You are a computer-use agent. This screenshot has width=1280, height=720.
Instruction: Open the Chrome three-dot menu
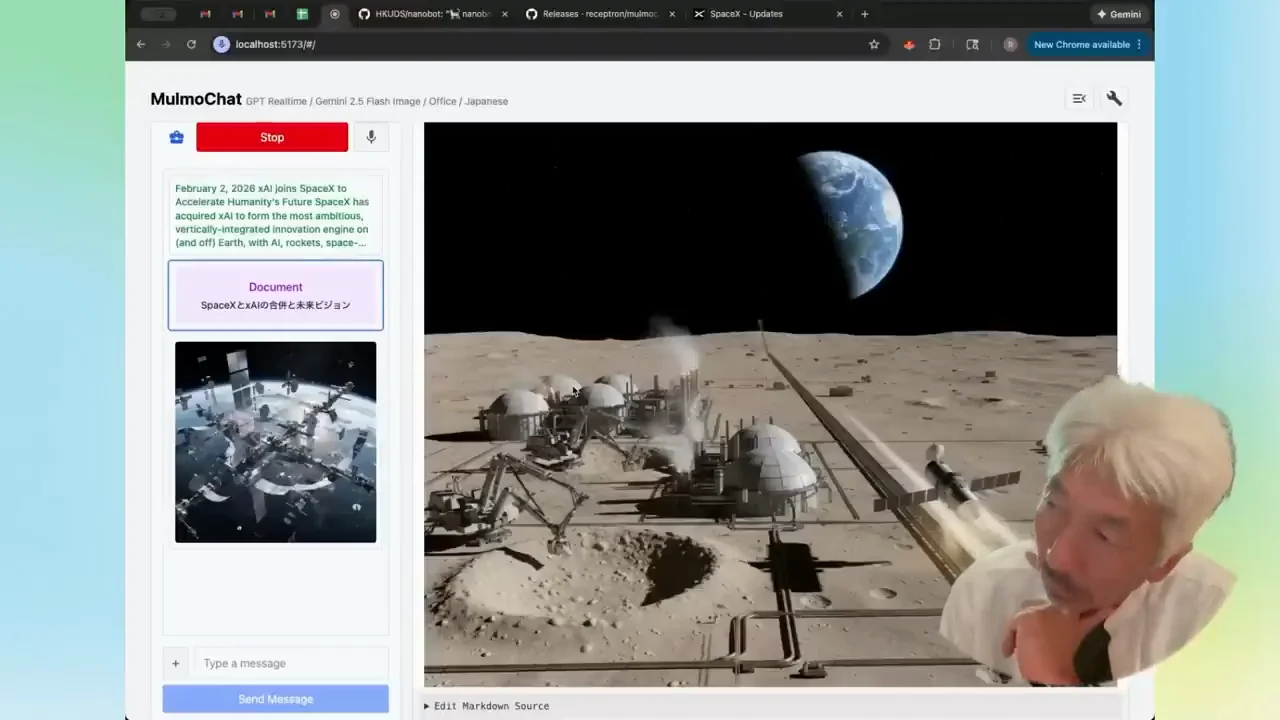1139,44
